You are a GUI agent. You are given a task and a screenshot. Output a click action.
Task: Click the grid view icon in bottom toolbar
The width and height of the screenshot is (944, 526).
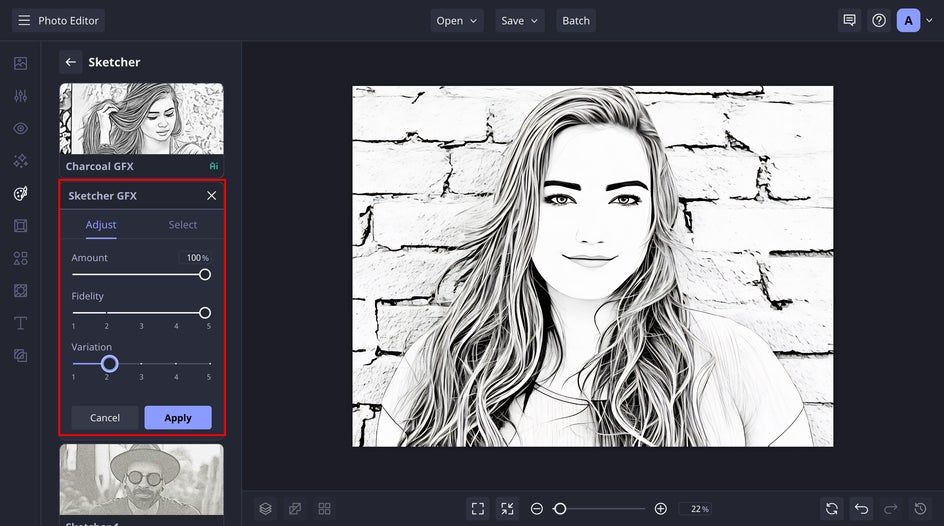pos(324,509)
